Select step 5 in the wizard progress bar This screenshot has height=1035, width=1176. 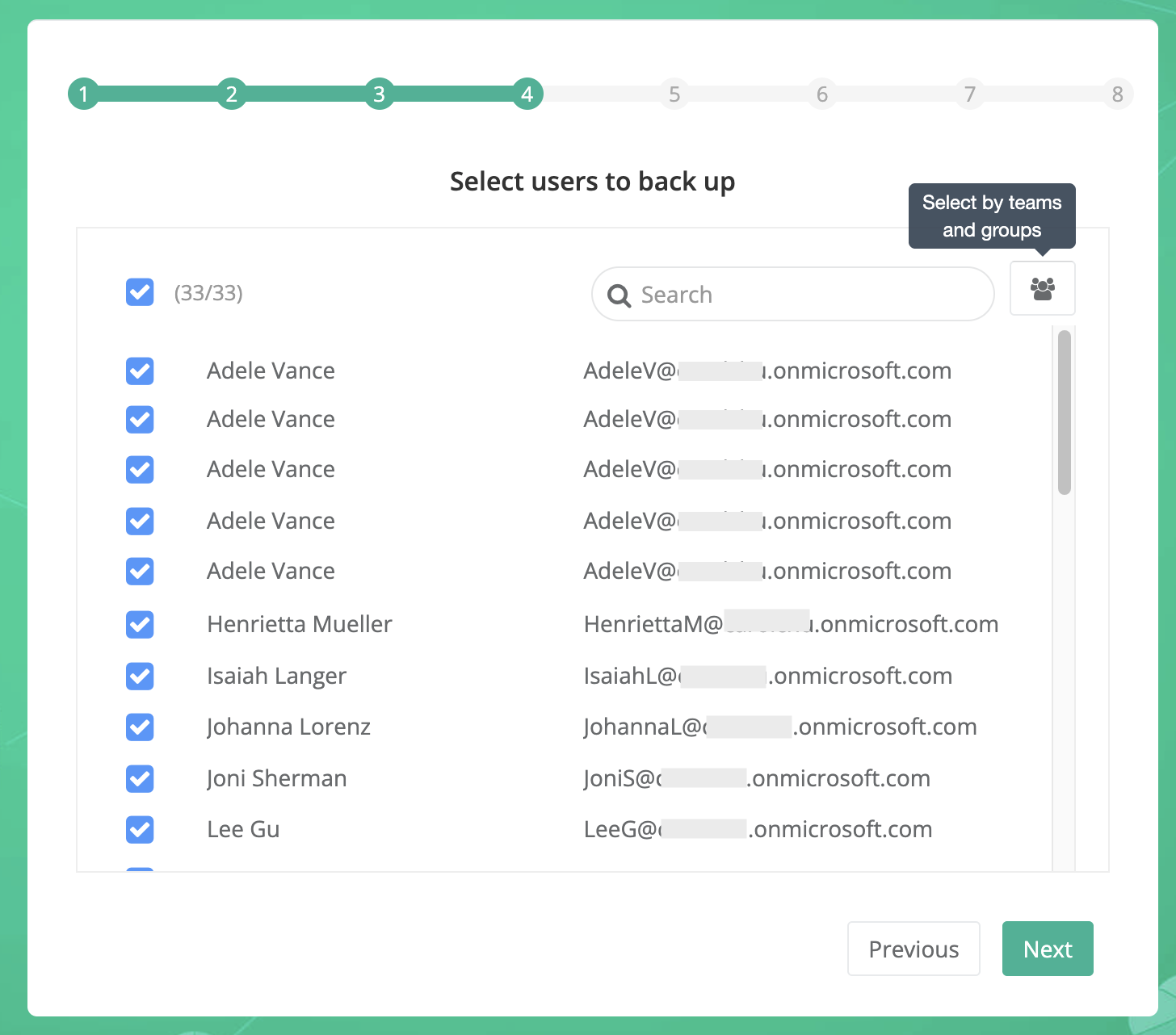point(674,94)
